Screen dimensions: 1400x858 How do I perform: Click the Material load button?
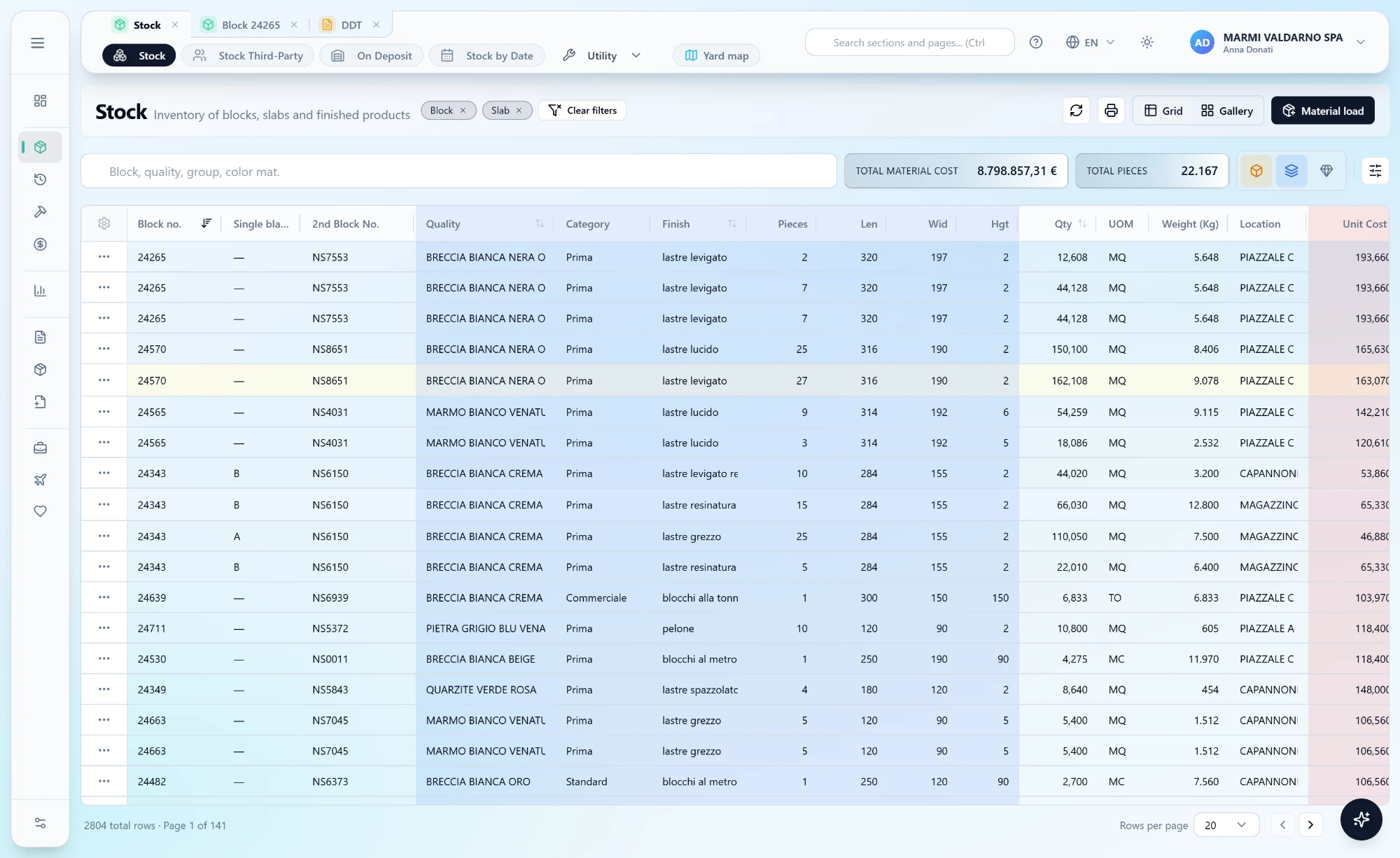(x=1322, y=111)
